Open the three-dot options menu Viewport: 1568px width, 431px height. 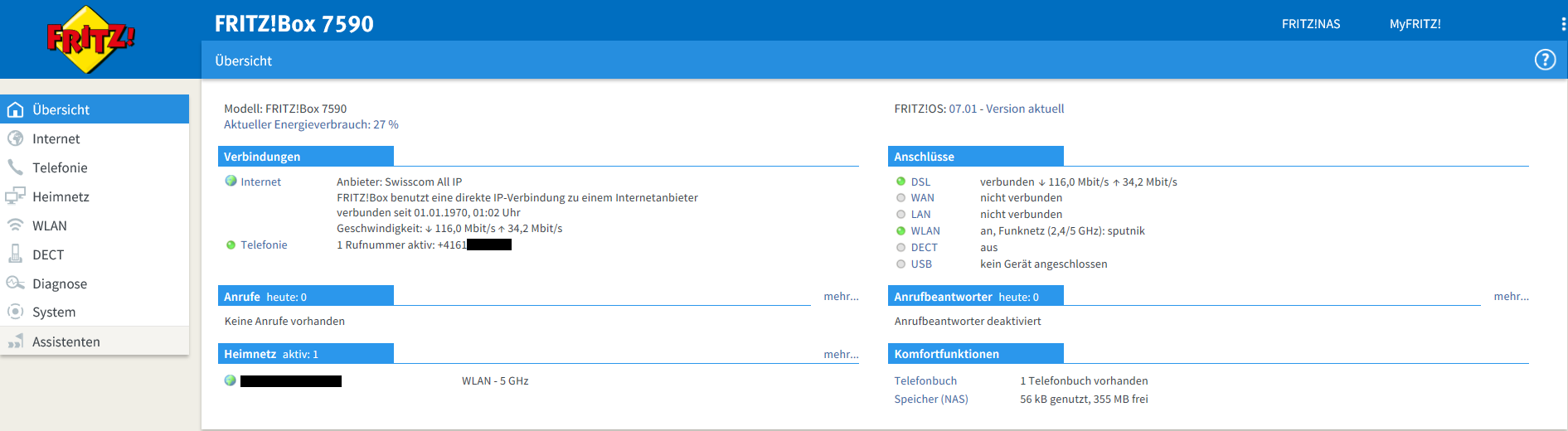coord(1563,24)
